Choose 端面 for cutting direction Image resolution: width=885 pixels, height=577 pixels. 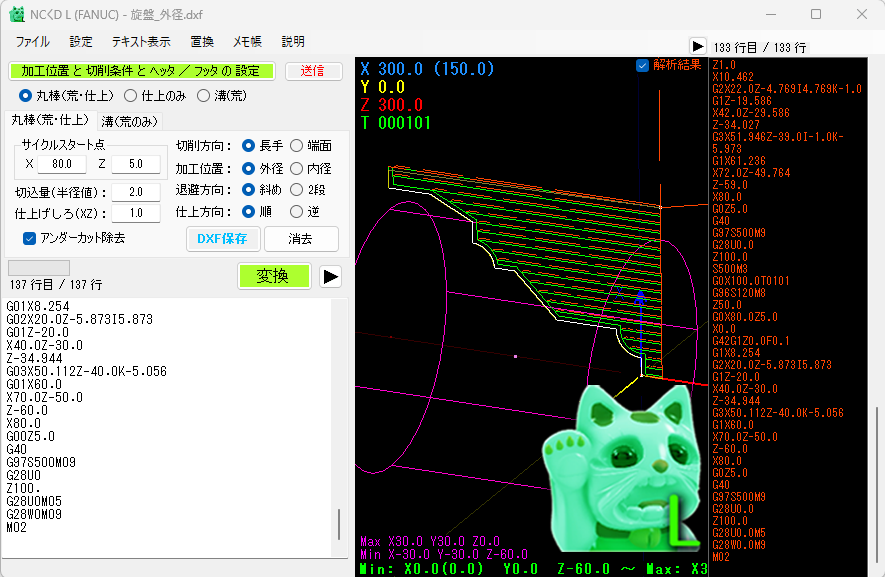tap(297, 145)
